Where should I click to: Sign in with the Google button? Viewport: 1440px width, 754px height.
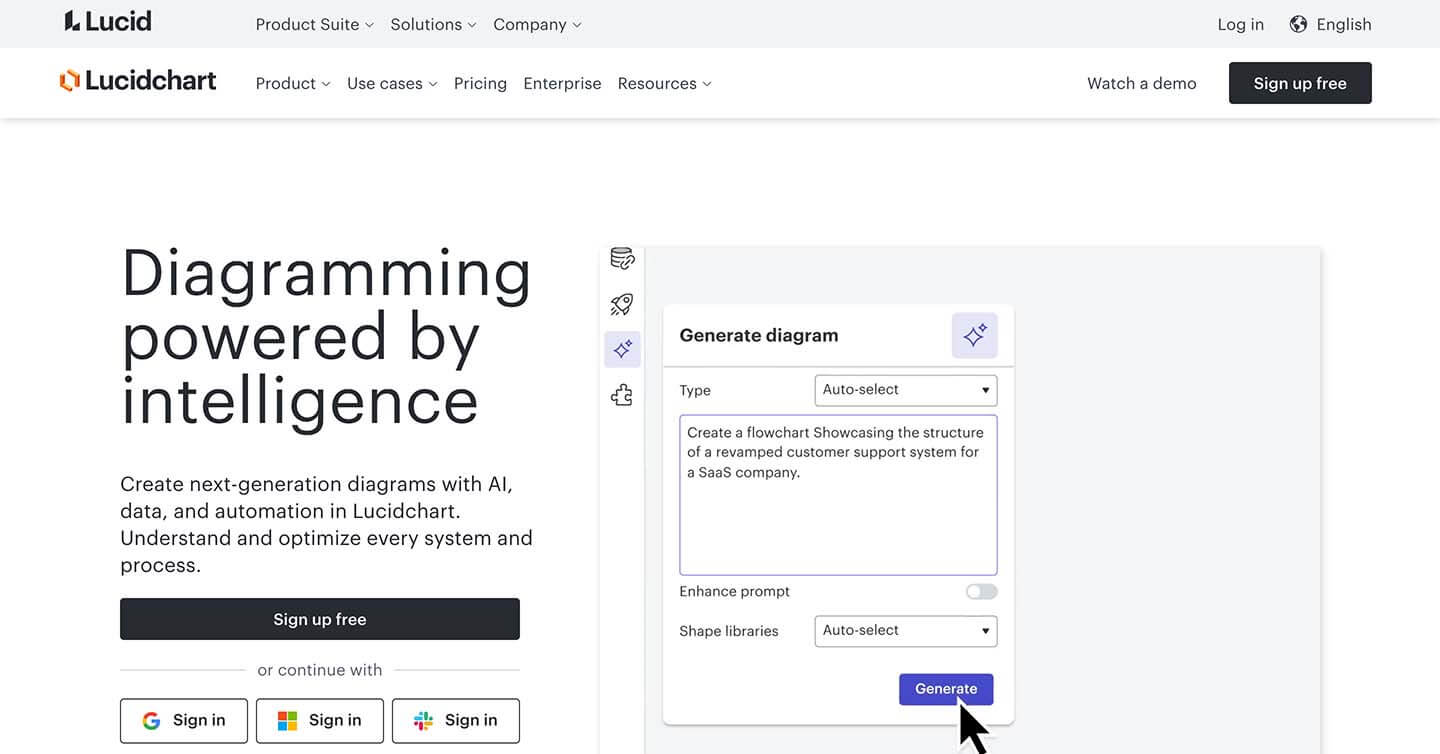pos(184,720)
